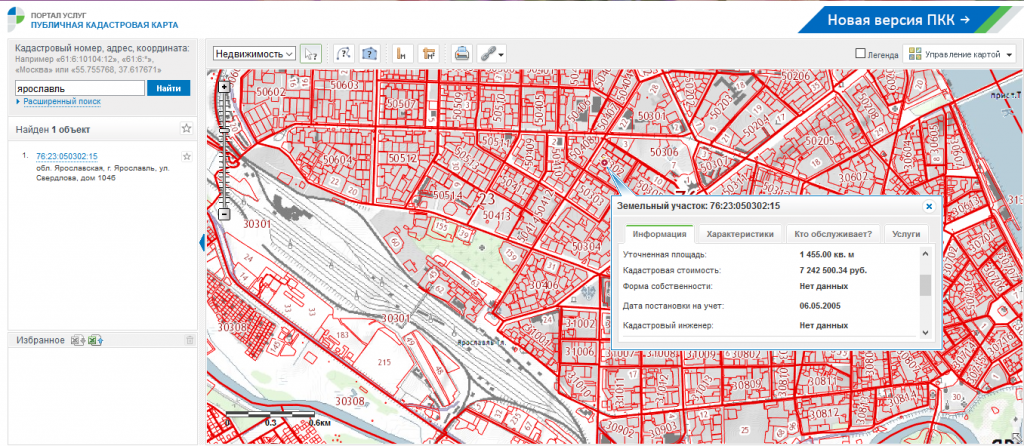
Task: Activate the measure area polygon tool
Action: (x=430, y=54)
